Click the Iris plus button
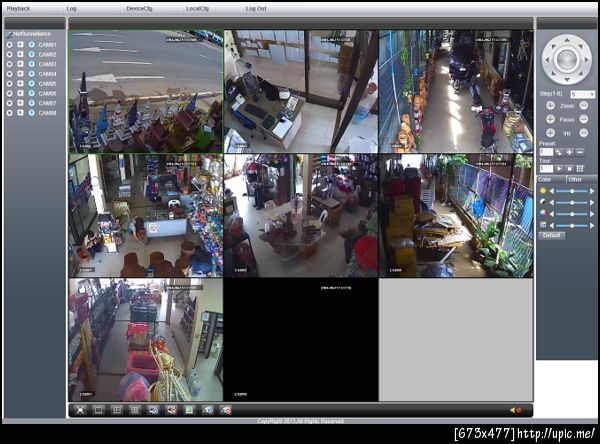The width and height of the screenshot is (600, 444). coord(550,133)
